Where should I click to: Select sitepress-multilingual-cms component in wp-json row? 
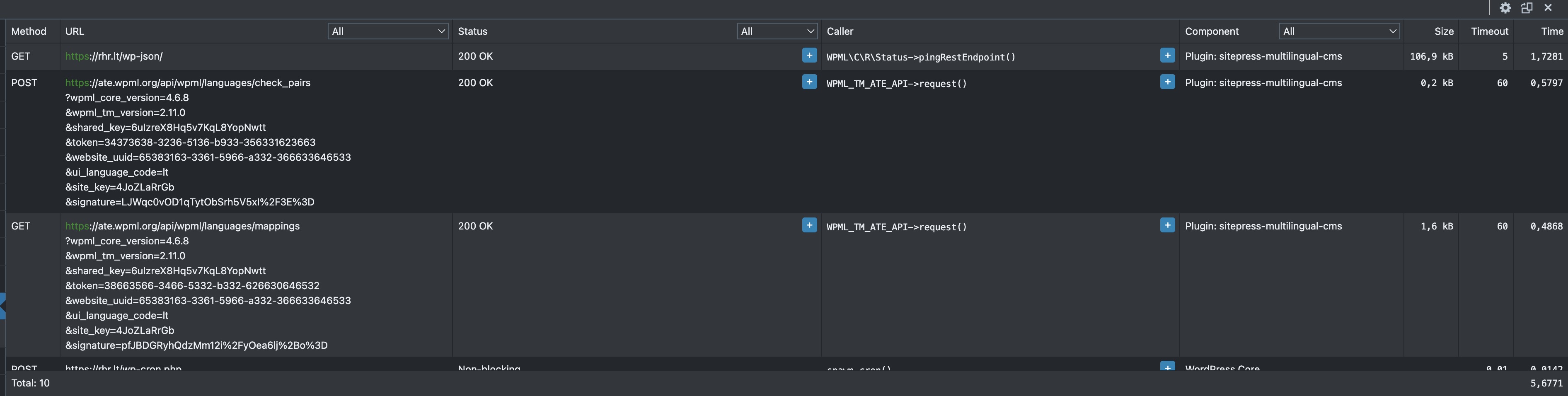(x=1263, y=56)
